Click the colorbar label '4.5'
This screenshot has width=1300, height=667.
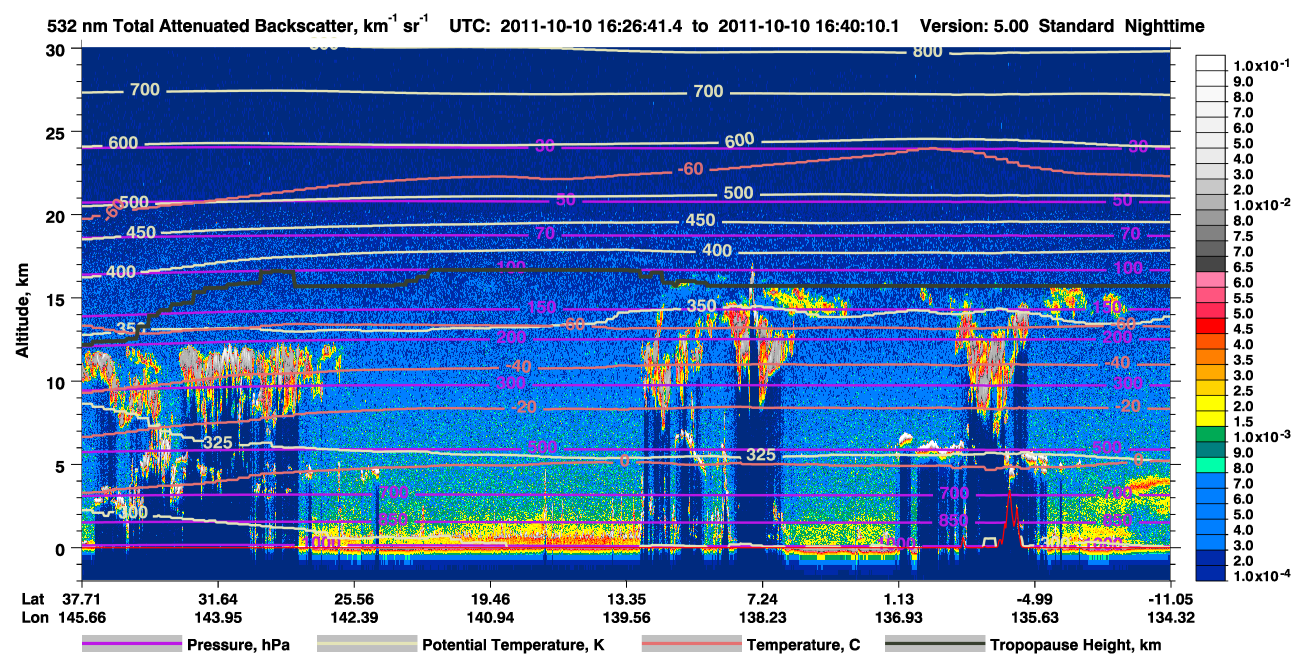(1243, 329)
